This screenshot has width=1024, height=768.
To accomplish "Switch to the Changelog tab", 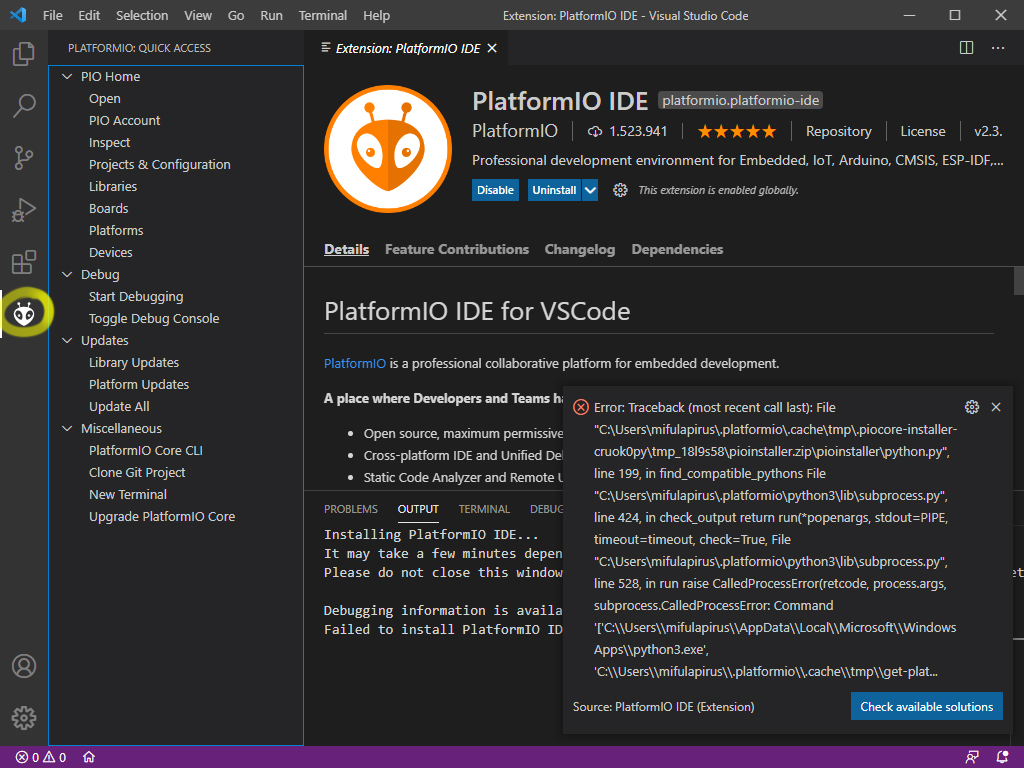I will (580, 249).
